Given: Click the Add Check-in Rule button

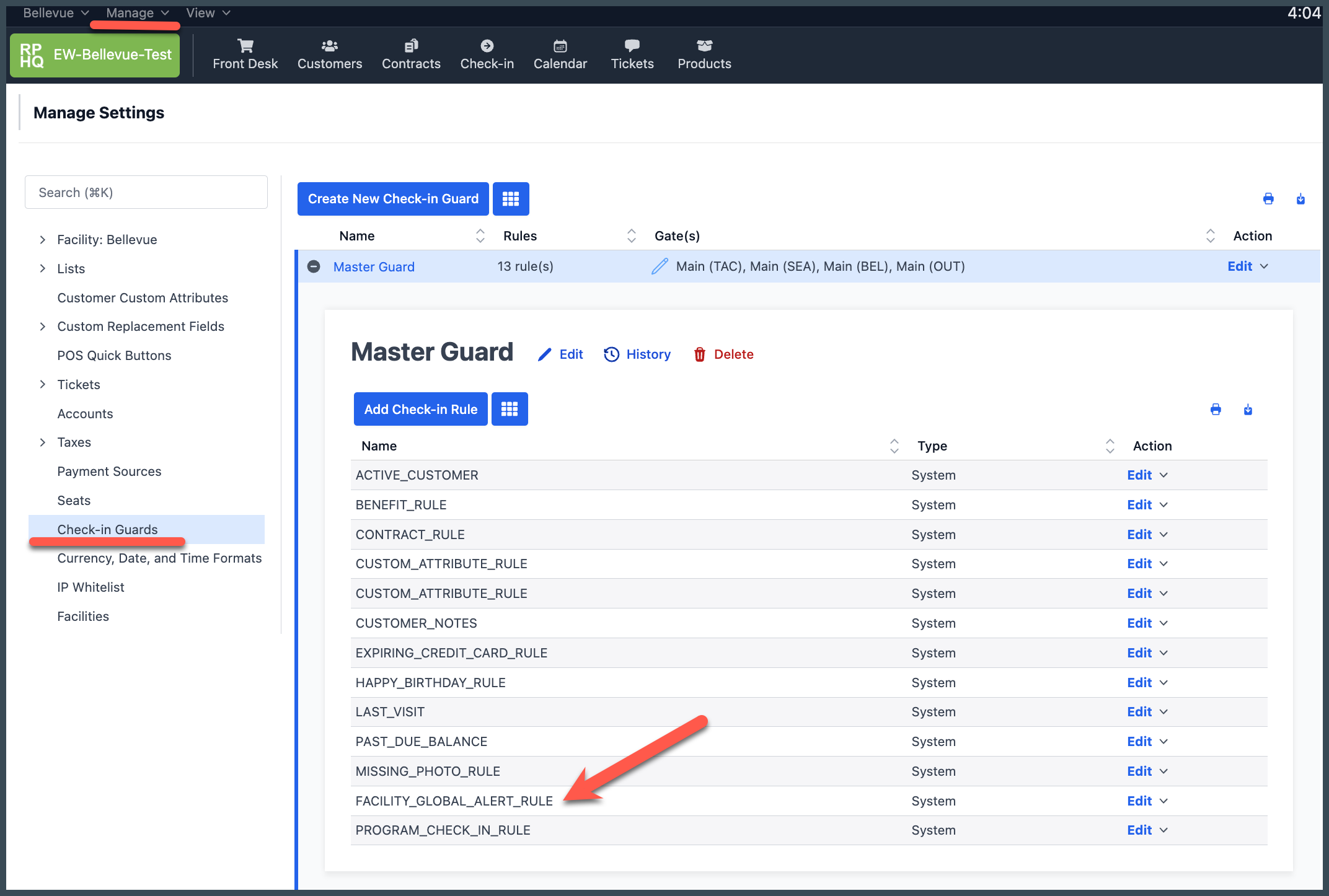Looking at the screenshot, I should point(420,409).
